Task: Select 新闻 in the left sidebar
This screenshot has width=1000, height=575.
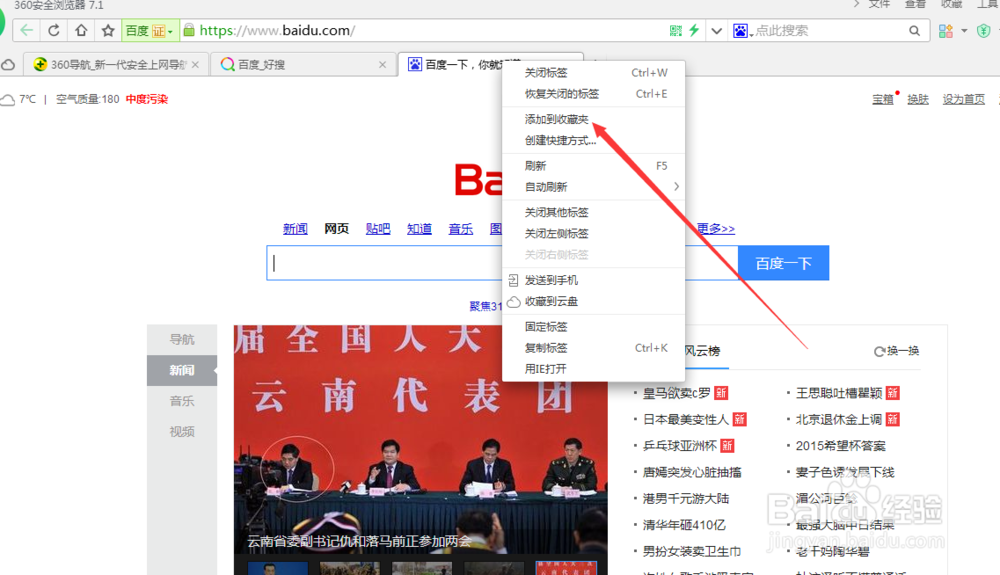Action: click(x=182, y=370)
